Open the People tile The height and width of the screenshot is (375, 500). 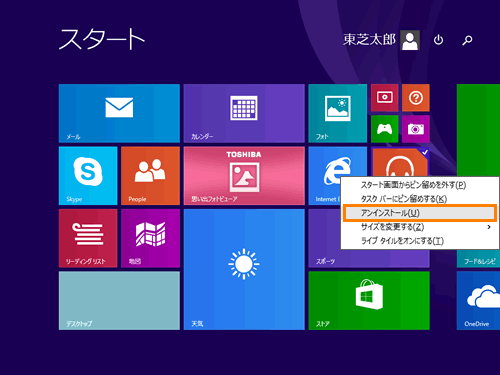pos(150,176)
